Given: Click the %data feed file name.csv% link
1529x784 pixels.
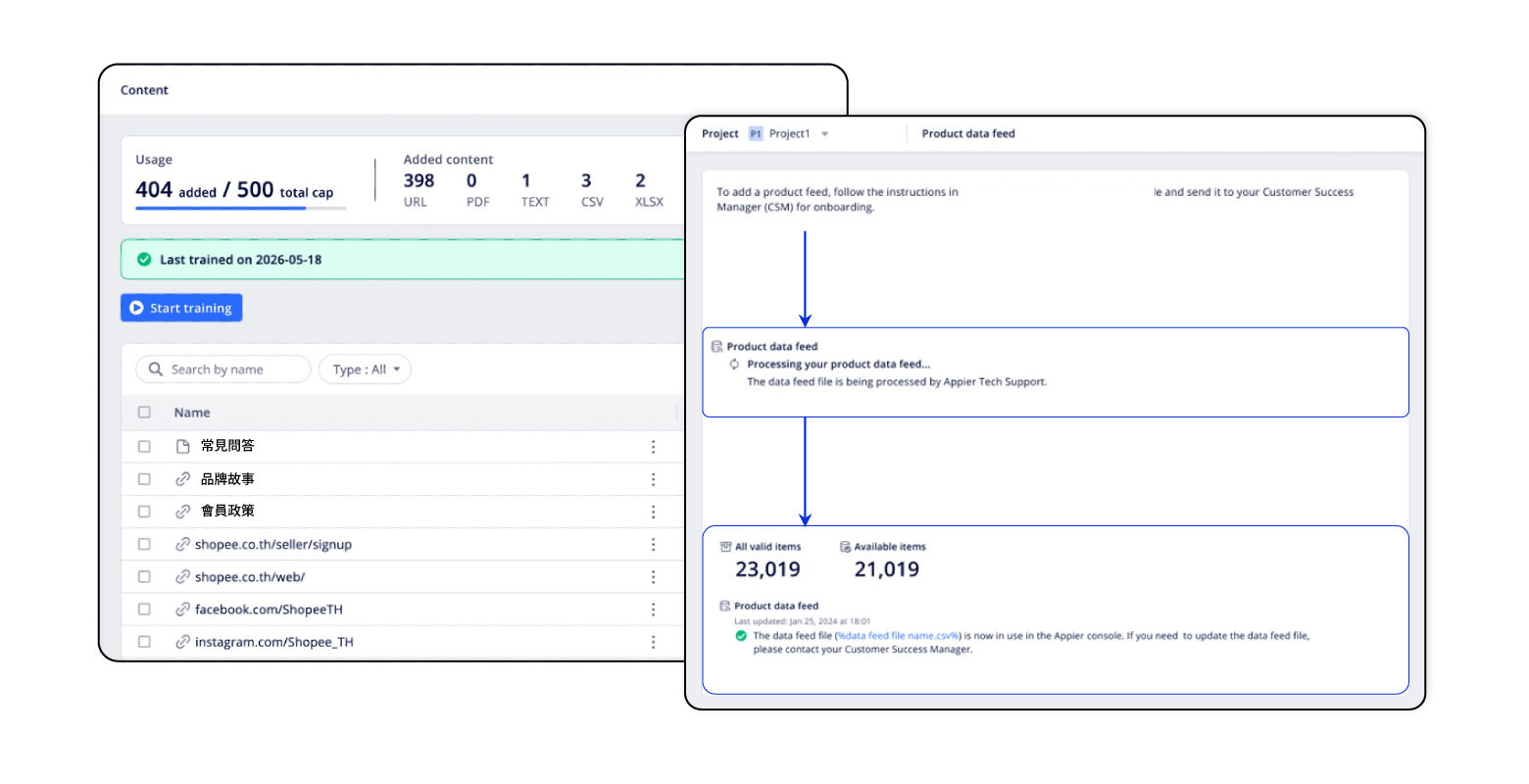Looking at the screenshot, I should [x=899, y=636].
